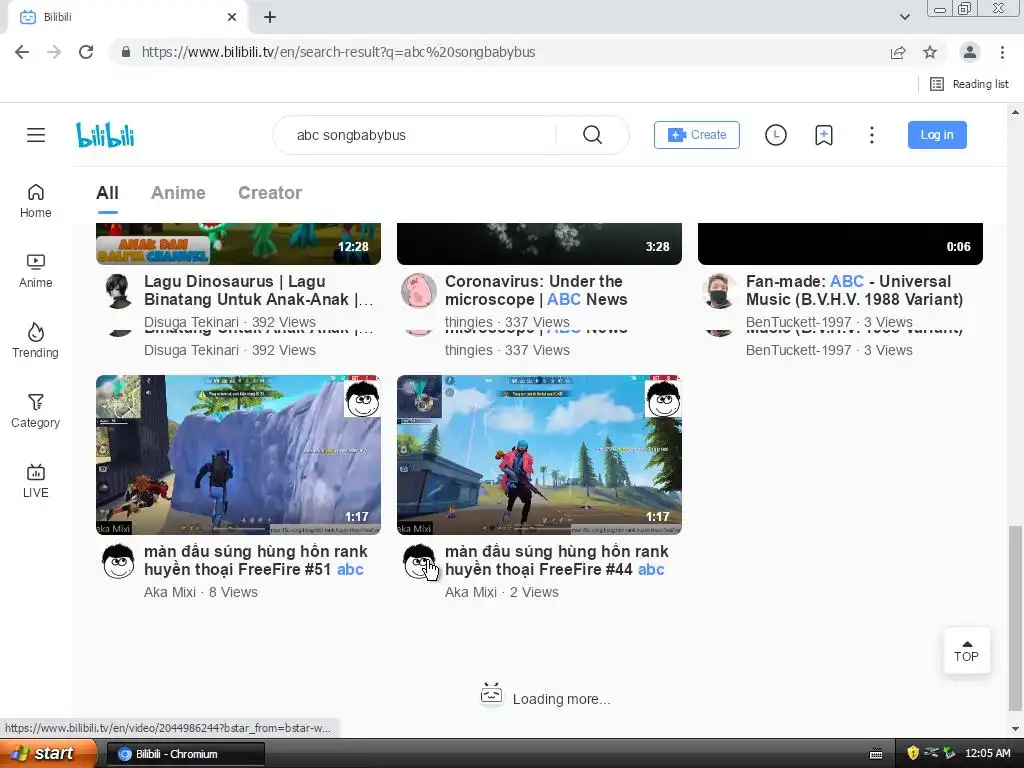The image size is (1024, 768).
Task: Click the search magnifier icon
Action: click(592, 135)
